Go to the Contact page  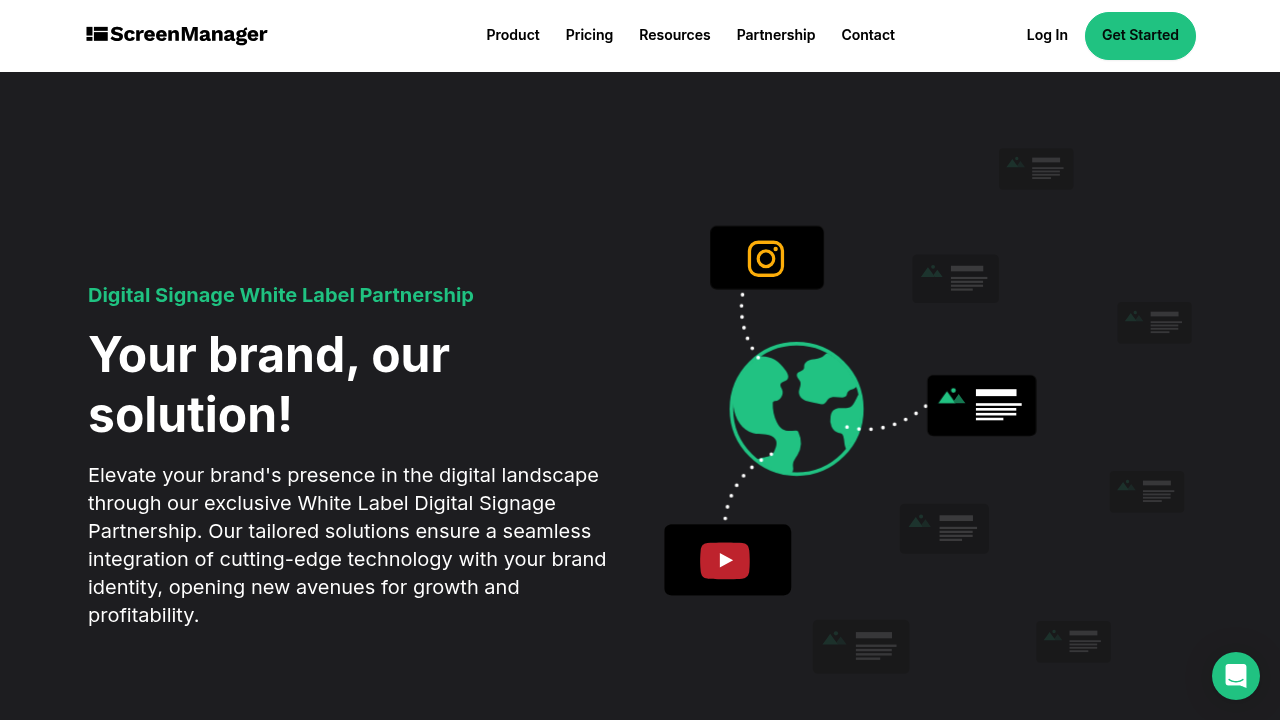868,35
